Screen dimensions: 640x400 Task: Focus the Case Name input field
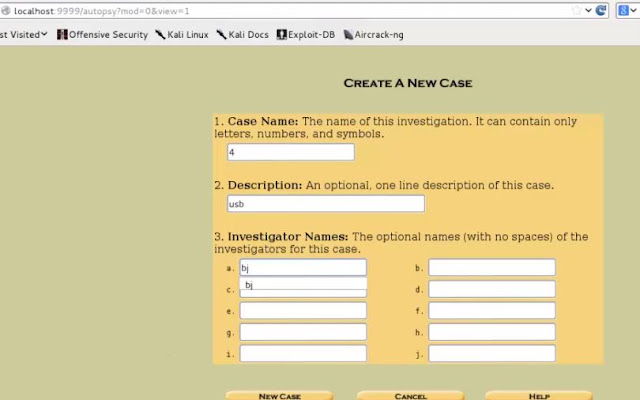pos(291,152)
